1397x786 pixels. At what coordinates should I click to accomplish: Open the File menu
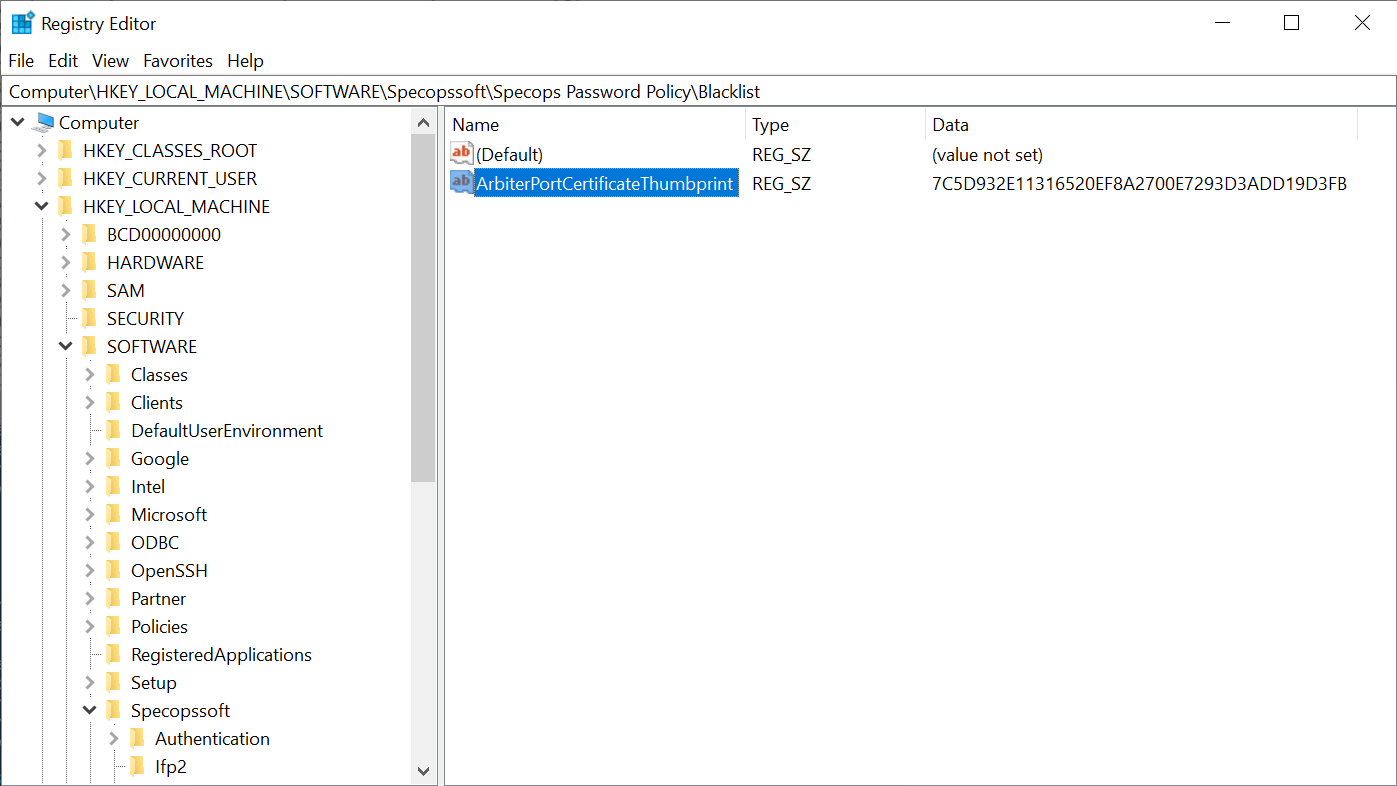coord(21,61)
